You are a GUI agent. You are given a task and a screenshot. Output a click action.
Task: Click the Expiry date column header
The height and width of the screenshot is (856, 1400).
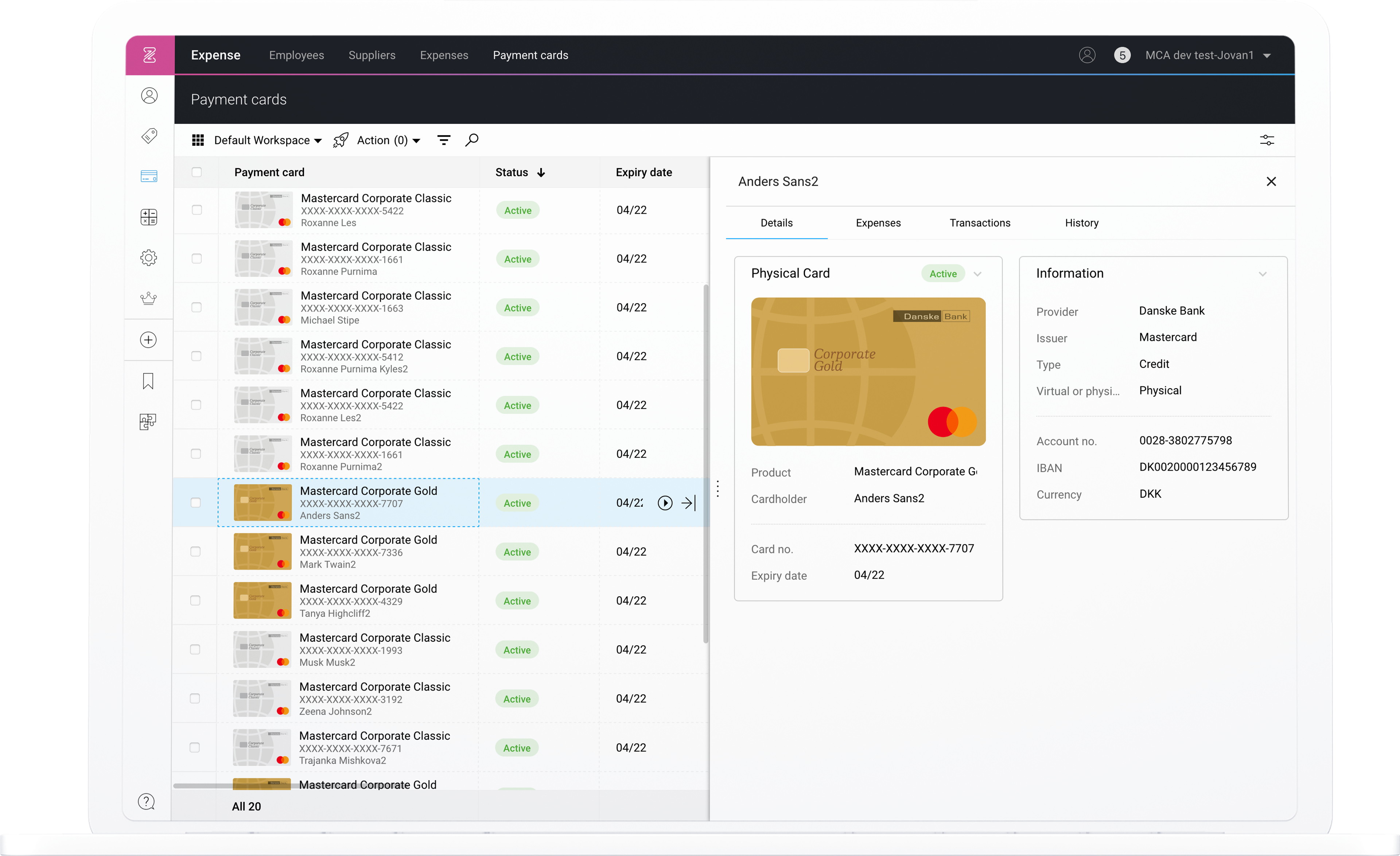(x=644, y=172)
